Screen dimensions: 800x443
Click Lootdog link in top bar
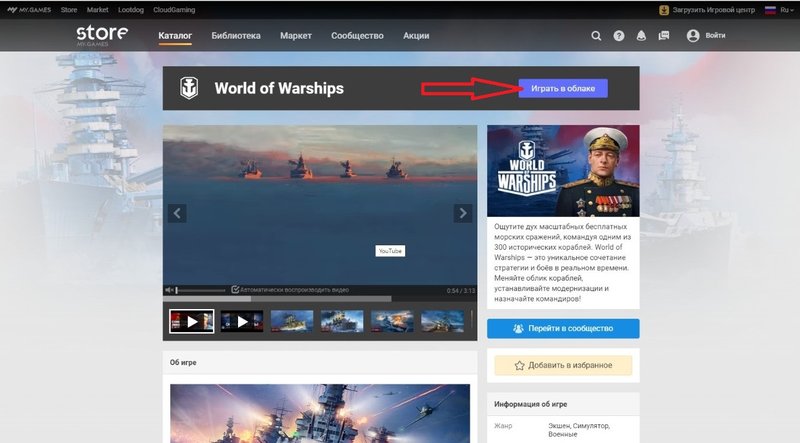tap(131, 10)
